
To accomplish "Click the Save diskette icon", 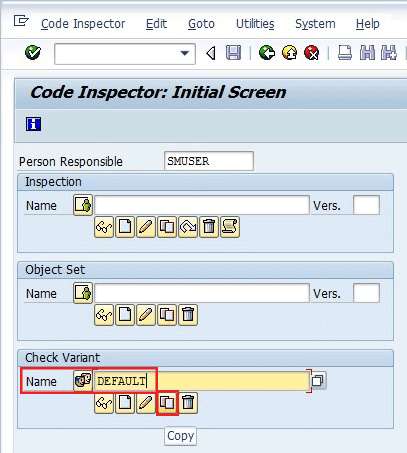I will pyautogui.click(x=233, y=53).
